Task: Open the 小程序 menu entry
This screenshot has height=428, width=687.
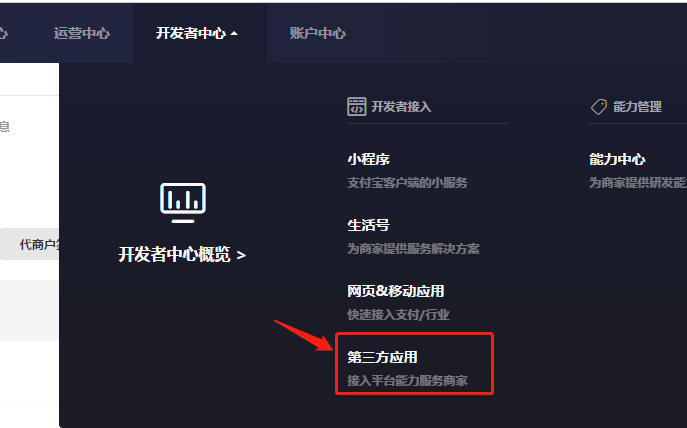Action: tap(368, 159)
